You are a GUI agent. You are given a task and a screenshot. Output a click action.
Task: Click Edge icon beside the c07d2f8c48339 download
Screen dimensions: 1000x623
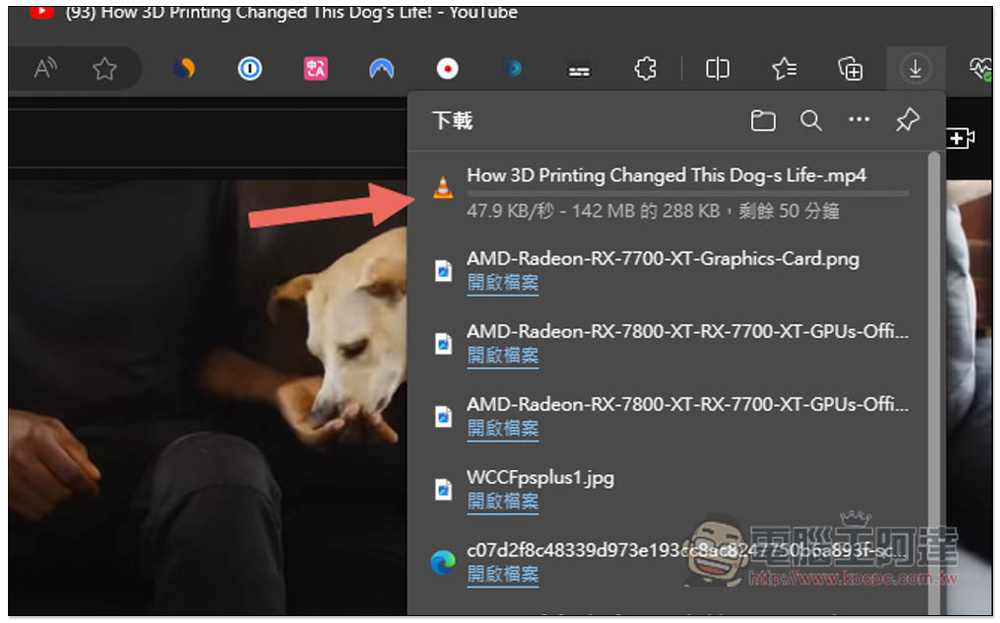pos(443,562)
